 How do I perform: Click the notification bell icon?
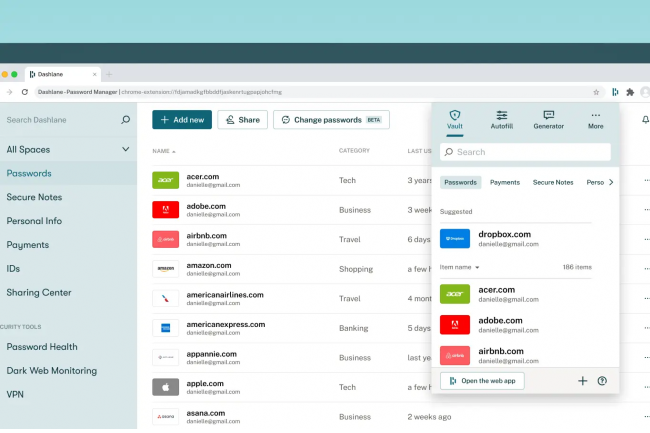click(645, 120)
